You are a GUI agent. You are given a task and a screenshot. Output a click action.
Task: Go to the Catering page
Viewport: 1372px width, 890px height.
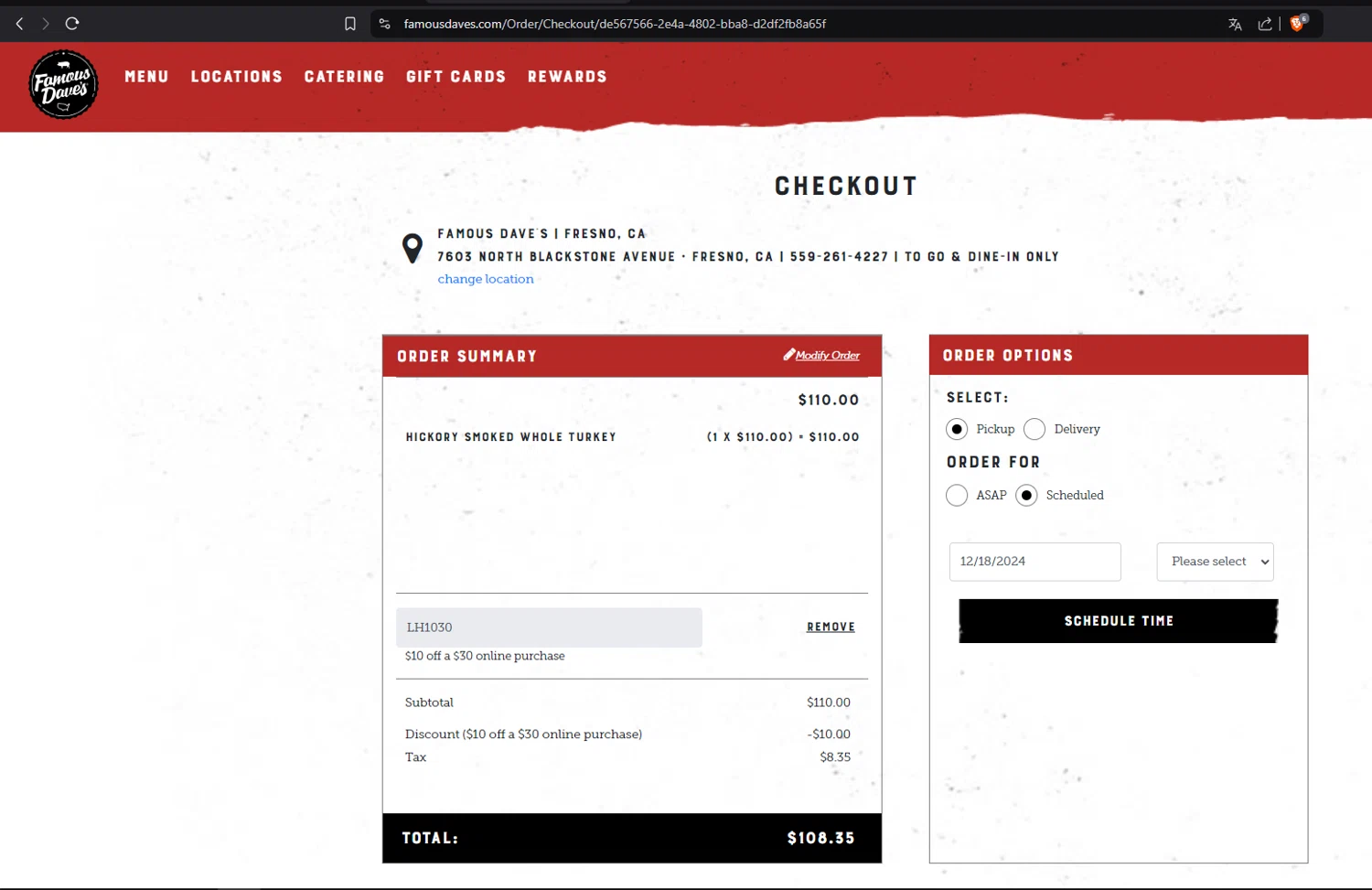tap(344, 77)
